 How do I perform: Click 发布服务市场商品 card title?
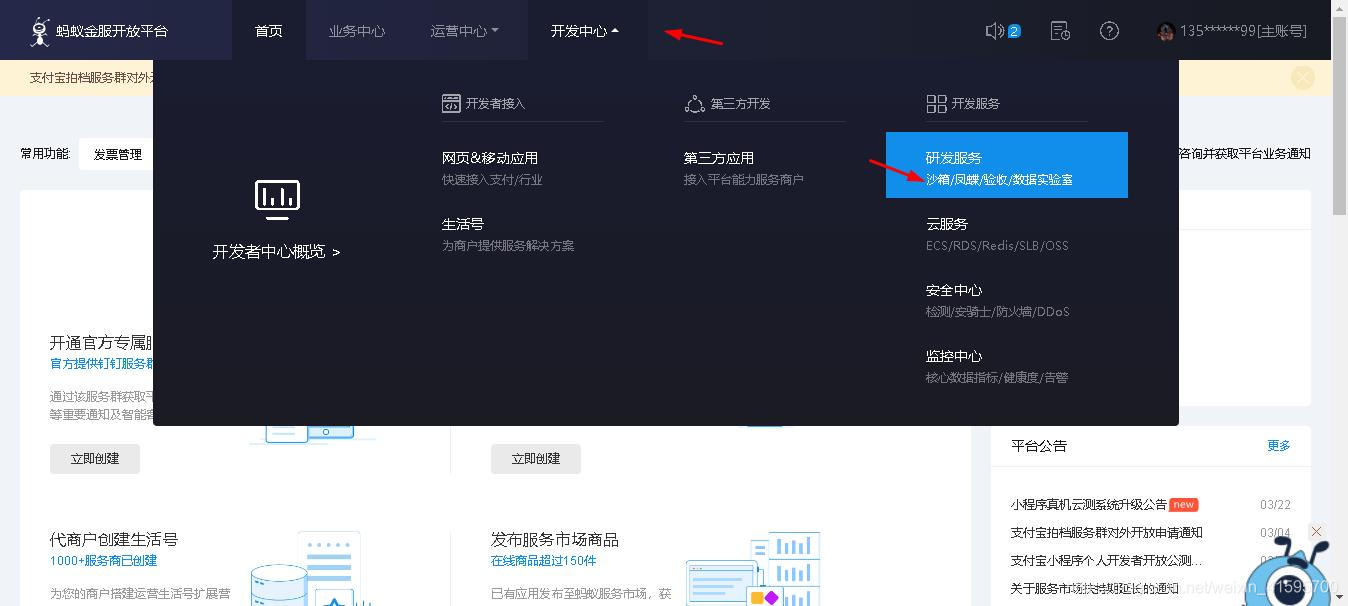coord(555,540)
